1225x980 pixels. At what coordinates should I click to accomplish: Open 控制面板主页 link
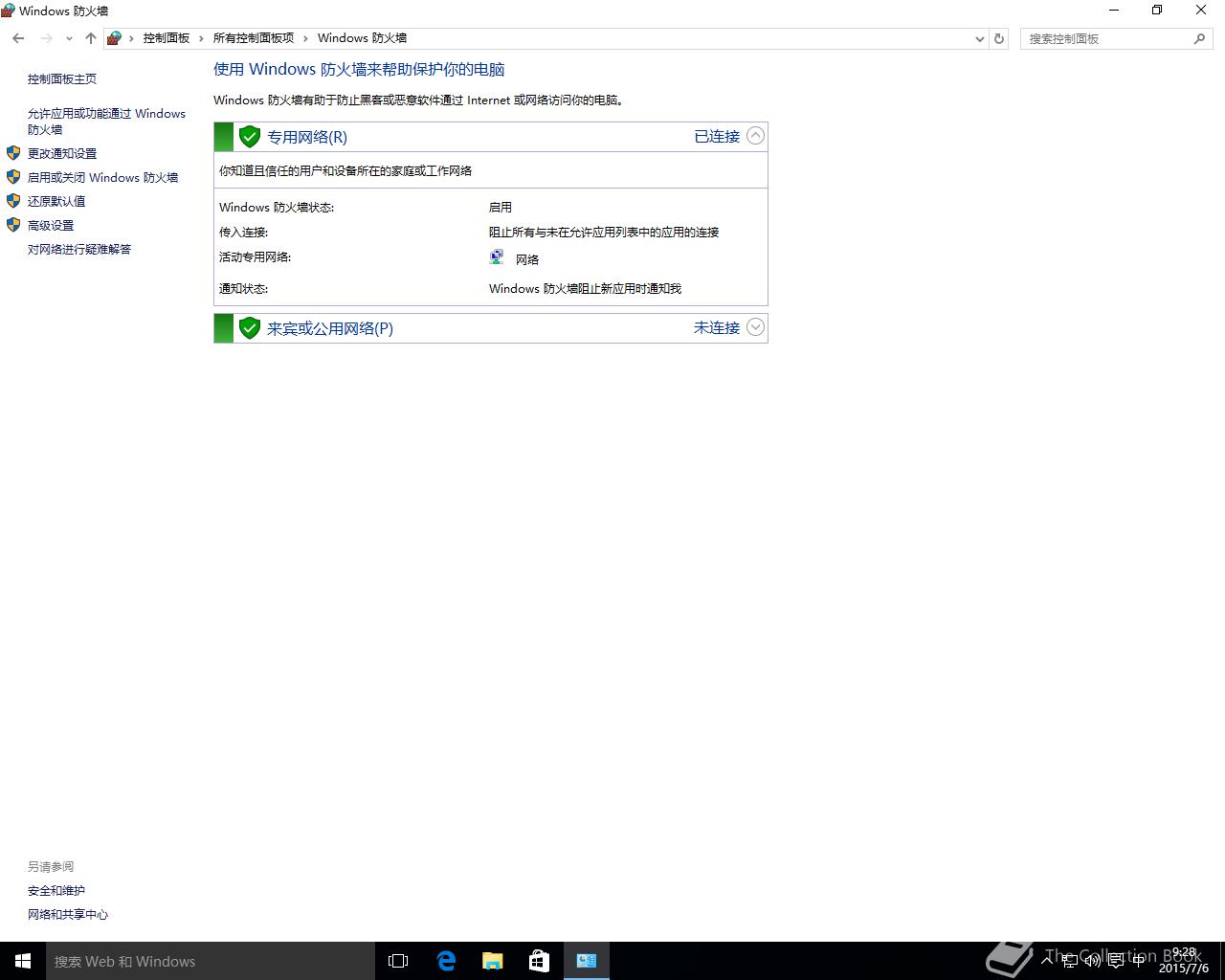pos(62,79)
